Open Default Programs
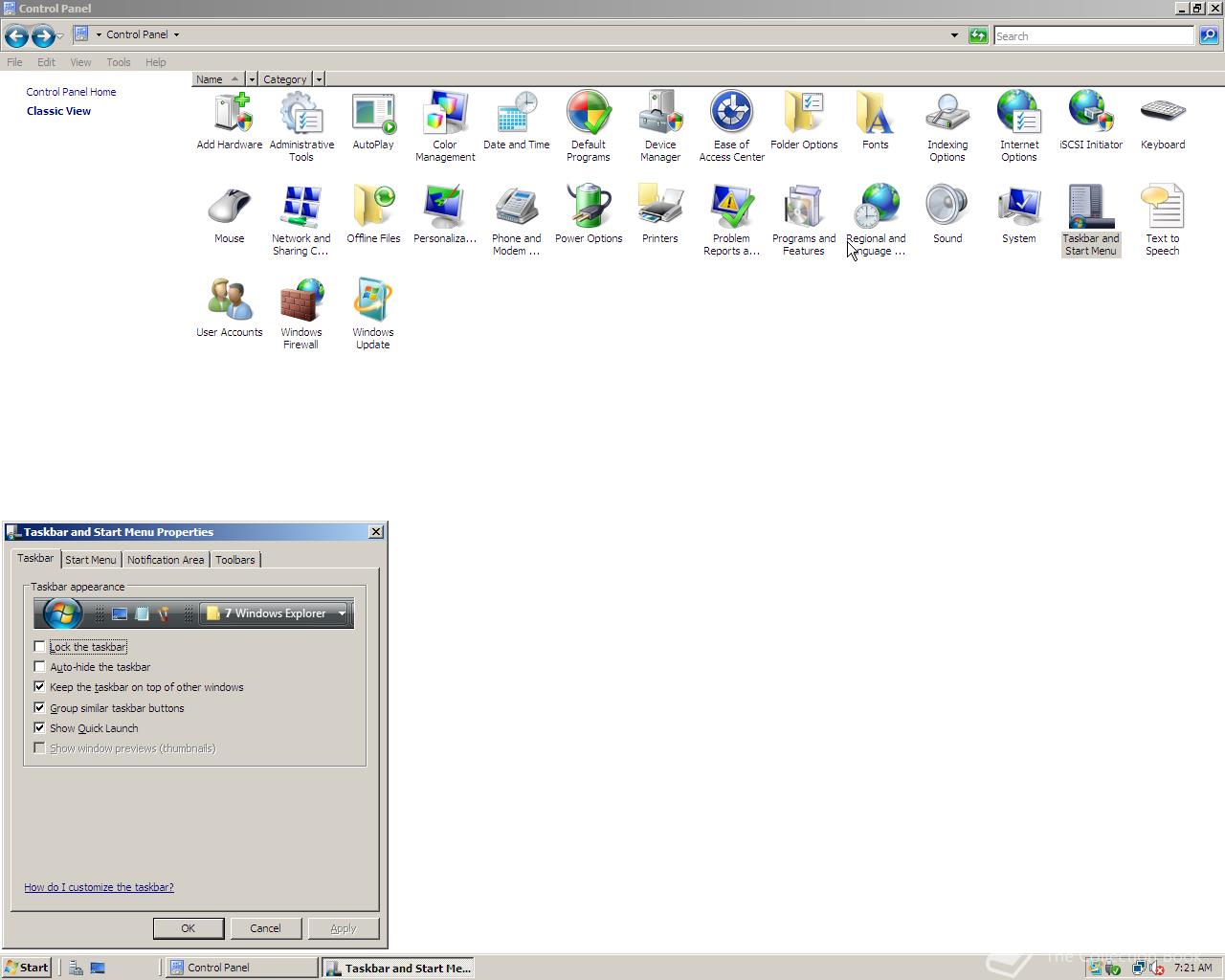Image resolution: width=1225 pixels, height=980 pixels. tap(589, 127)
